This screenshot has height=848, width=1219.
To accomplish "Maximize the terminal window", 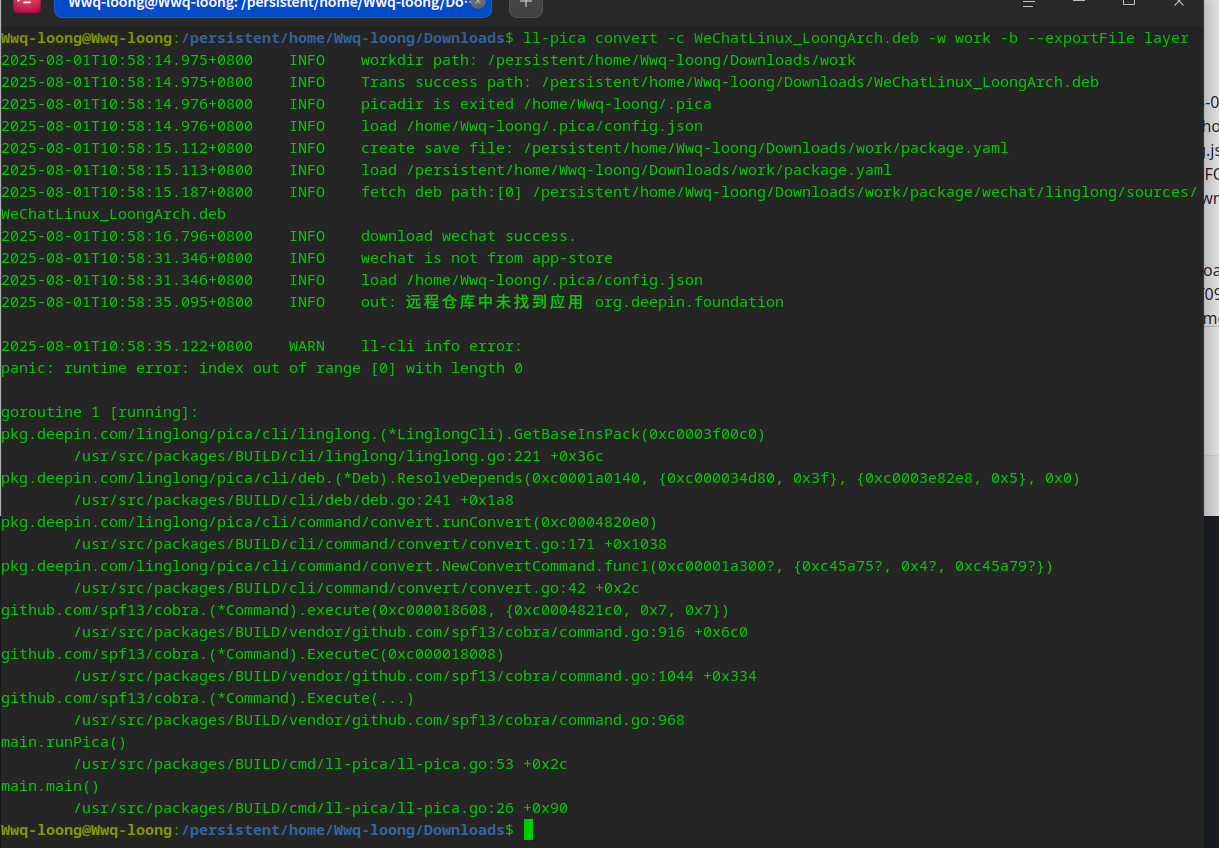I will [x=1128, y=3].
